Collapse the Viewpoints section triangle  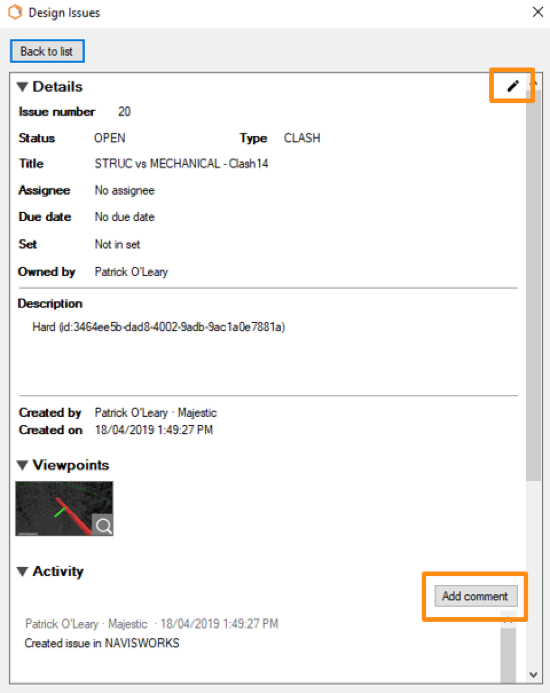tap(23, 465)
